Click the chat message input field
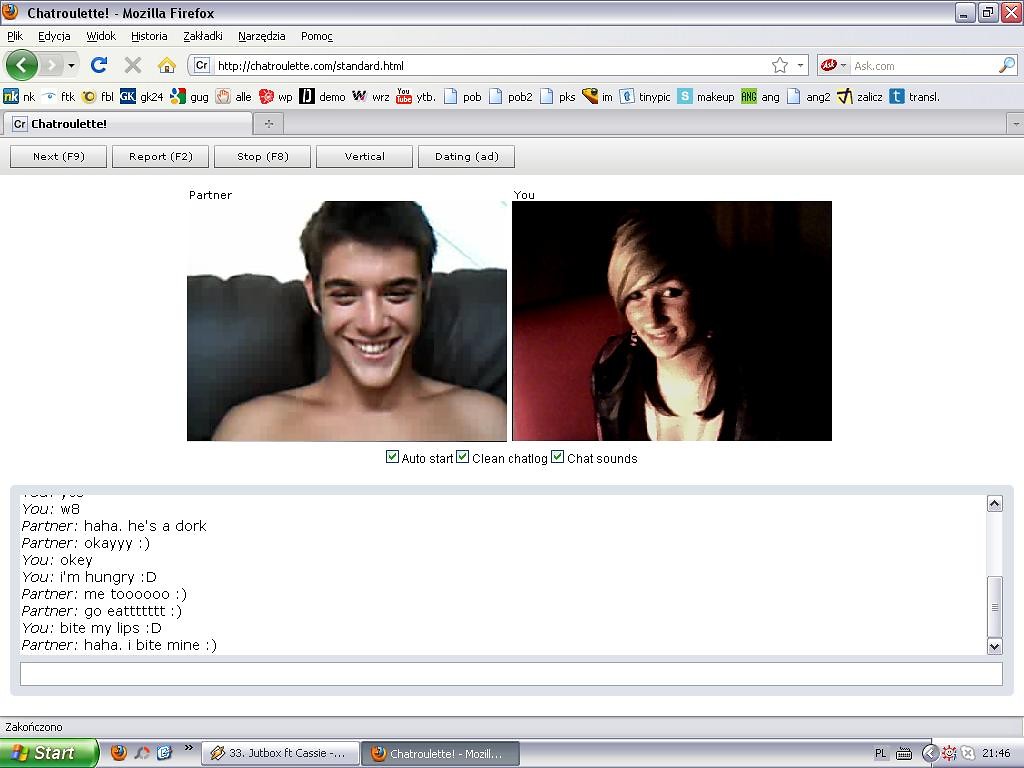Viewport: 1024px width, 768px height. coord(511,674)
